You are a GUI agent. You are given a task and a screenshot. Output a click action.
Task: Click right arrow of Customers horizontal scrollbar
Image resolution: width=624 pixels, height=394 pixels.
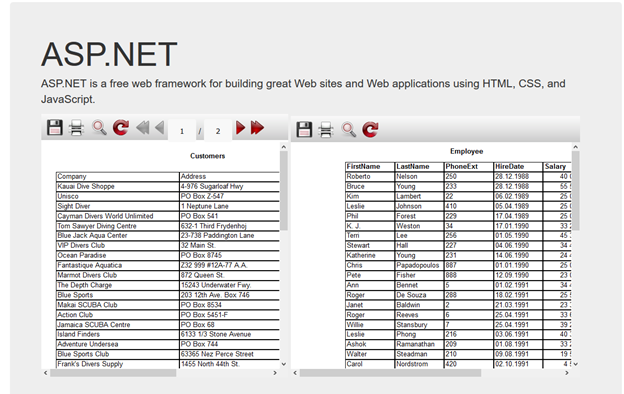[275, 373]
